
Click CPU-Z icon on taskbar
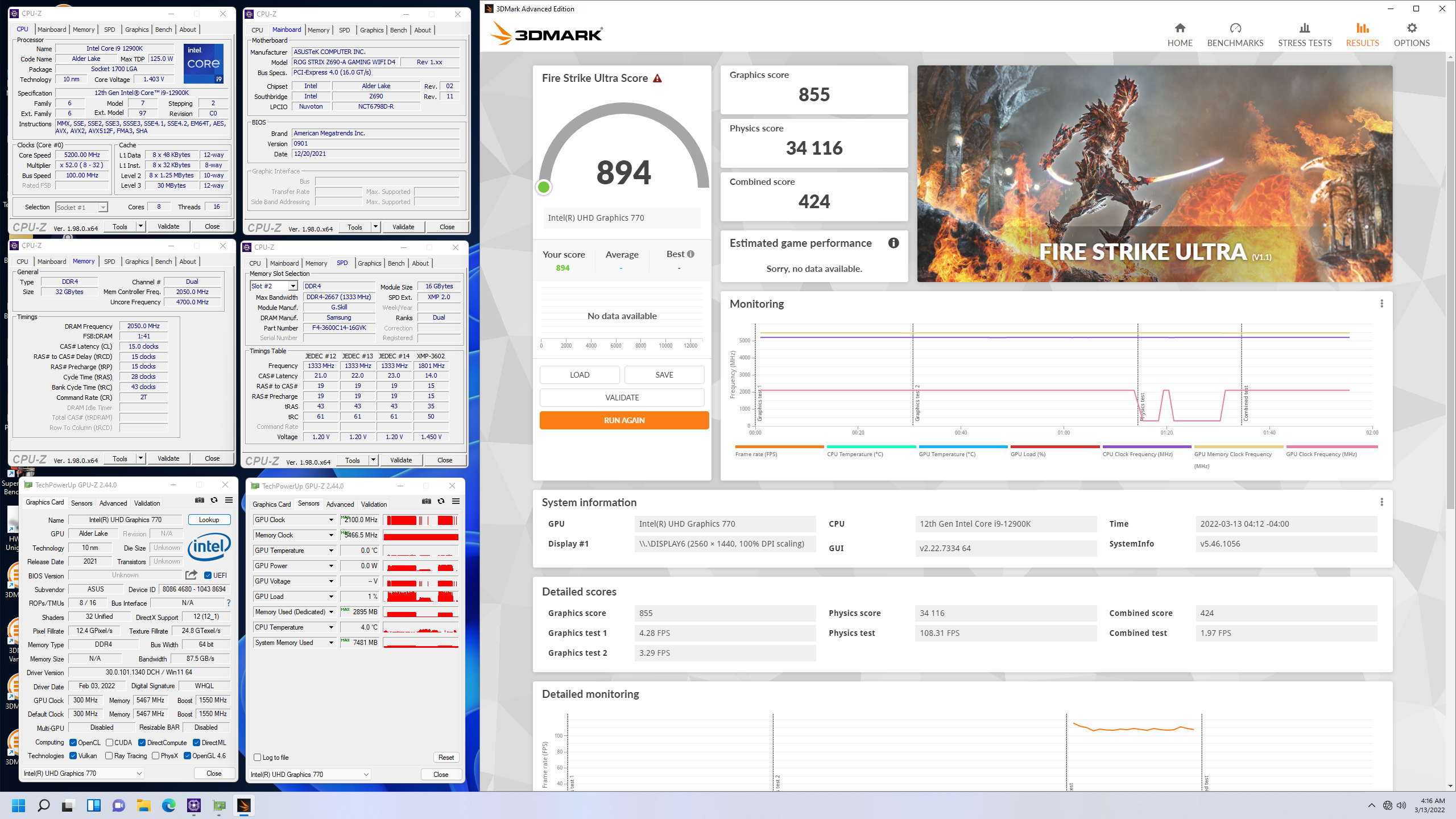[194, 805]
